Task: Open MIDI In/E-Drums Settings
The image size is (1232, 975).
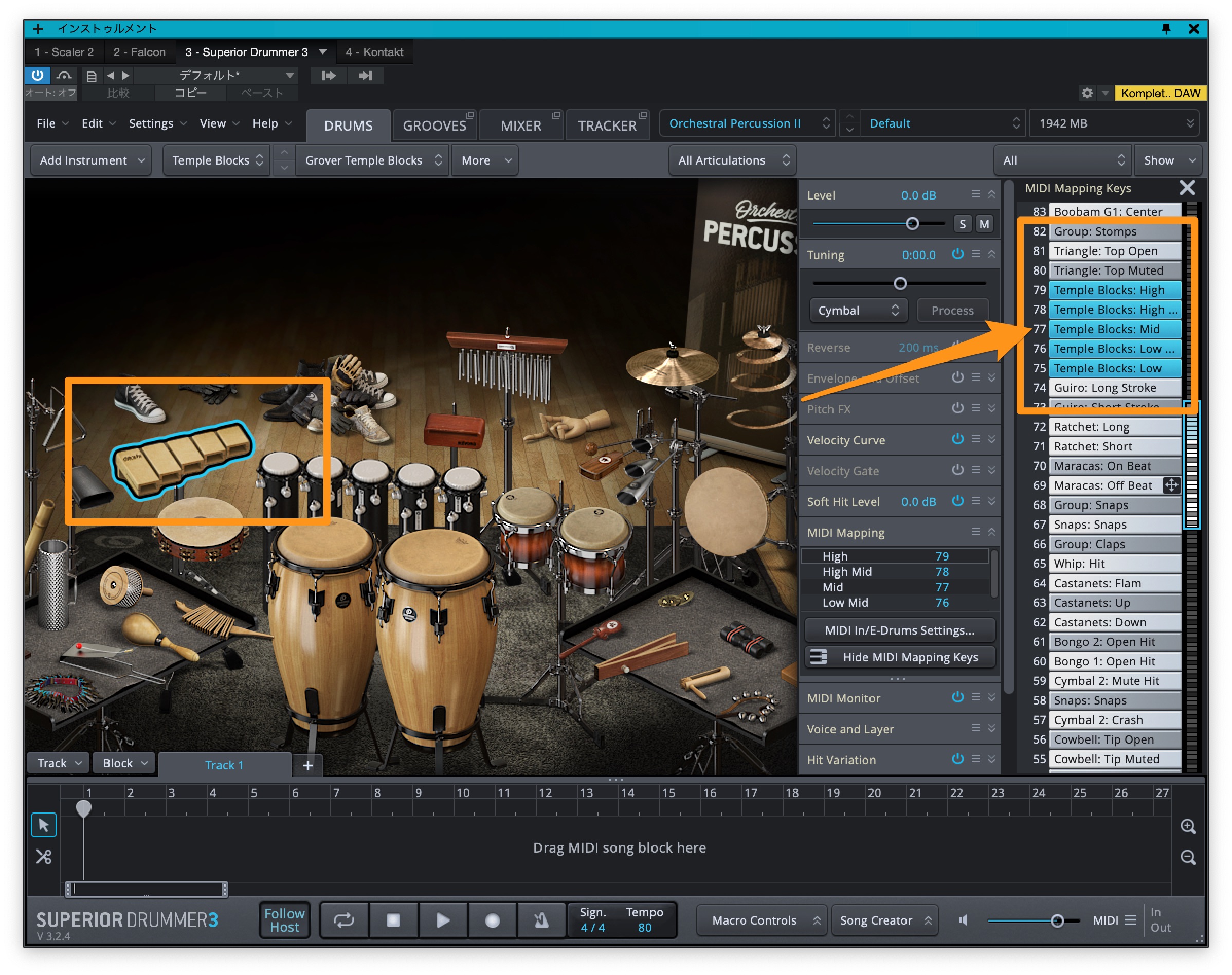Action: [899, 630]
